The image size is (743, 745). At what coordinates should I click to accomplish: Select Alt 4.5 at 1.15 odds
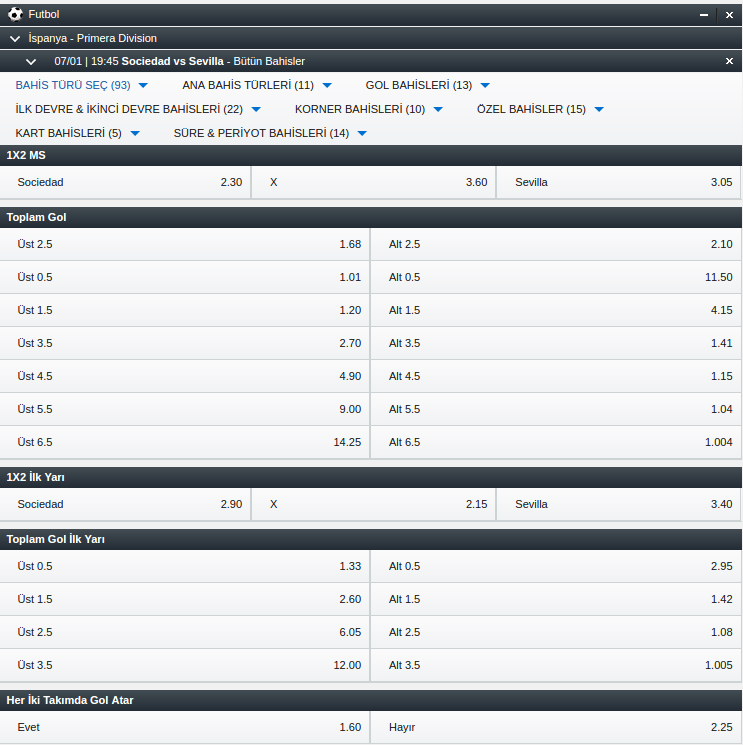pyautogui.click(x=556, y=376)
